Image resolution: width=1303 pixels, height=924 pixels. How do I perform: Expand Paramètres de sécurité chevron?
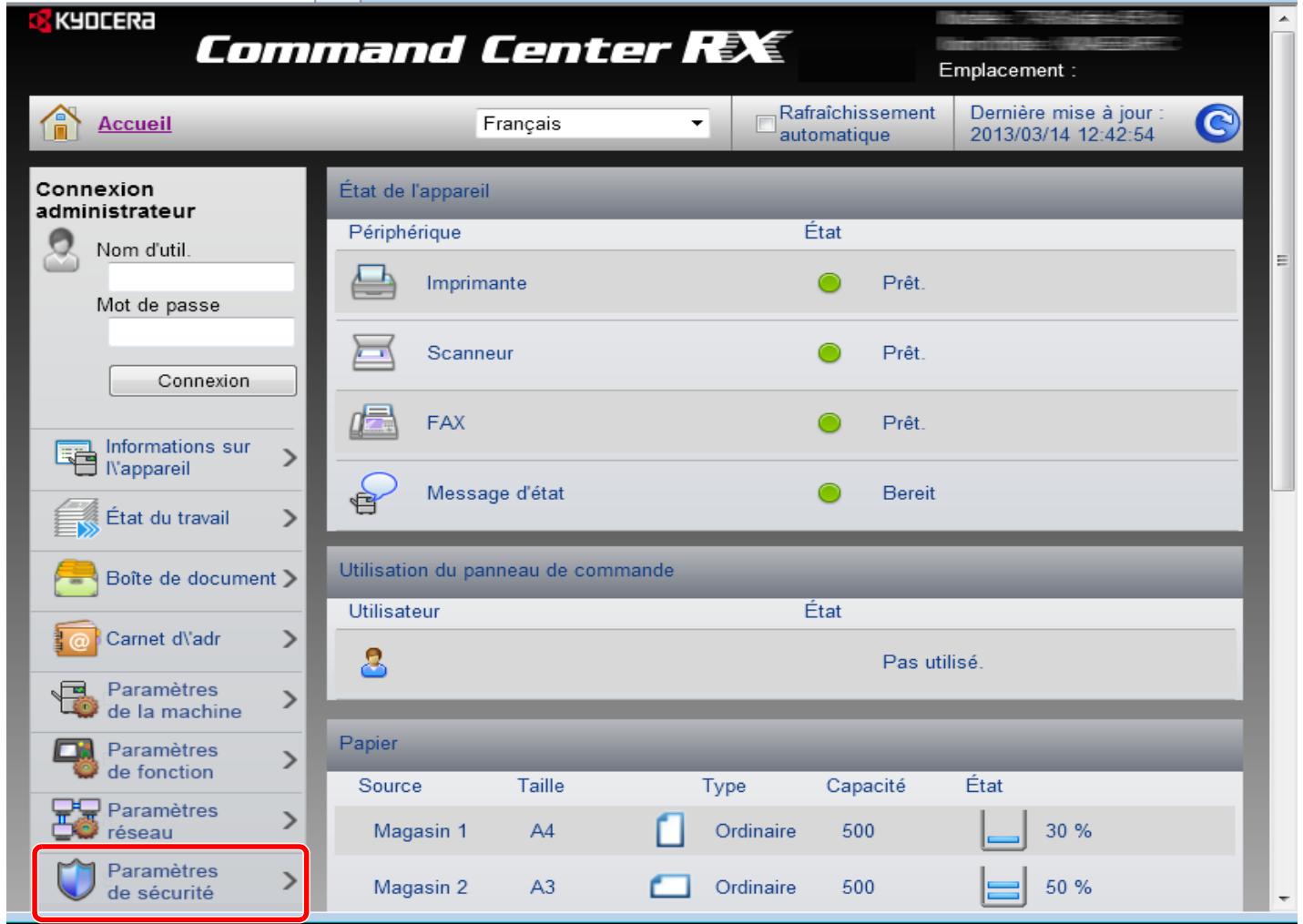point(290,880)
